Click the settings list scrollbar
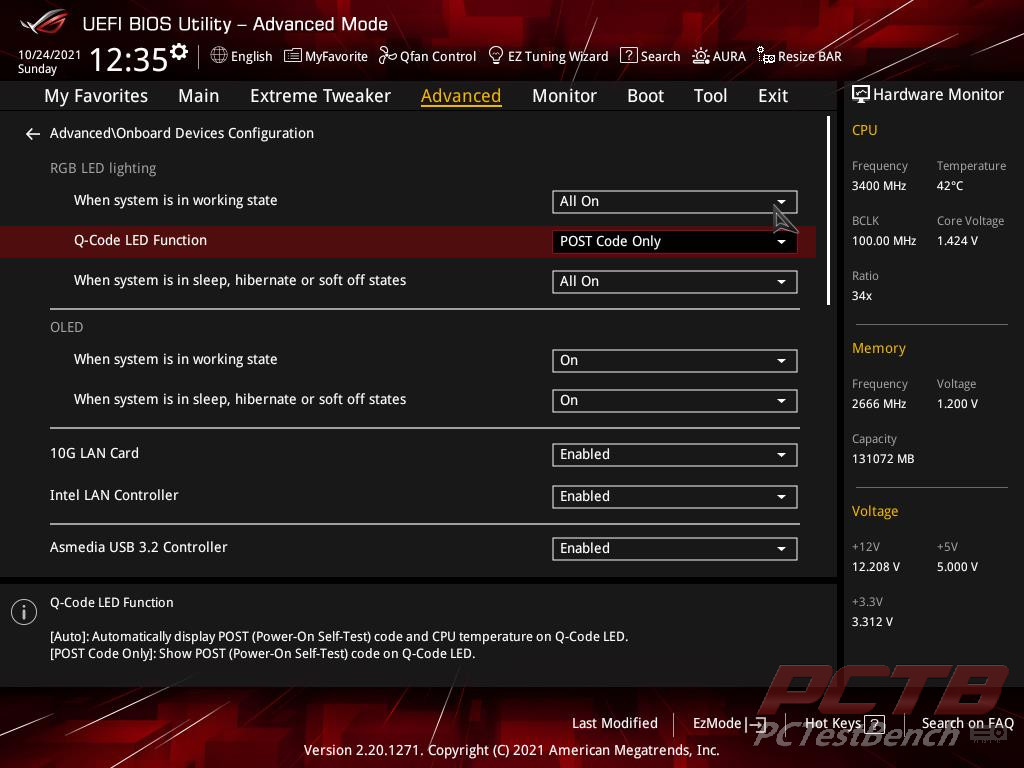The width and height of the screenshot is (1024, 768). 829,210
